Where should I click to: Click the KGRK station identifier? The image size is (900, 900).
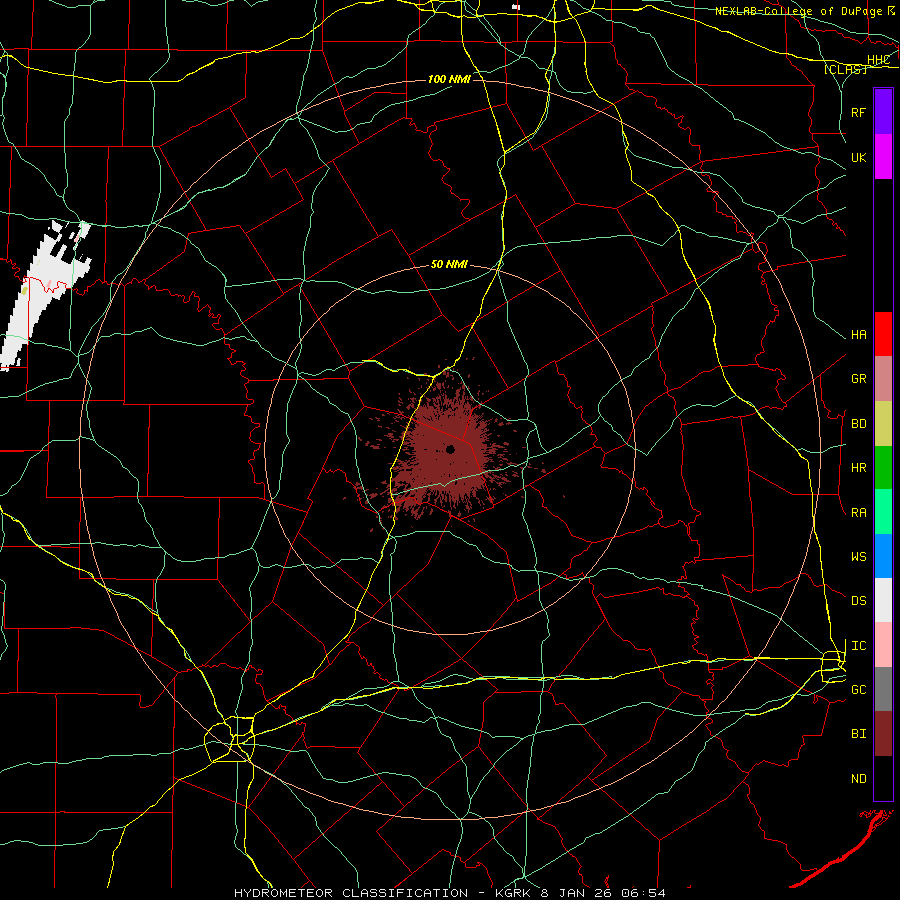coord(513,893)
